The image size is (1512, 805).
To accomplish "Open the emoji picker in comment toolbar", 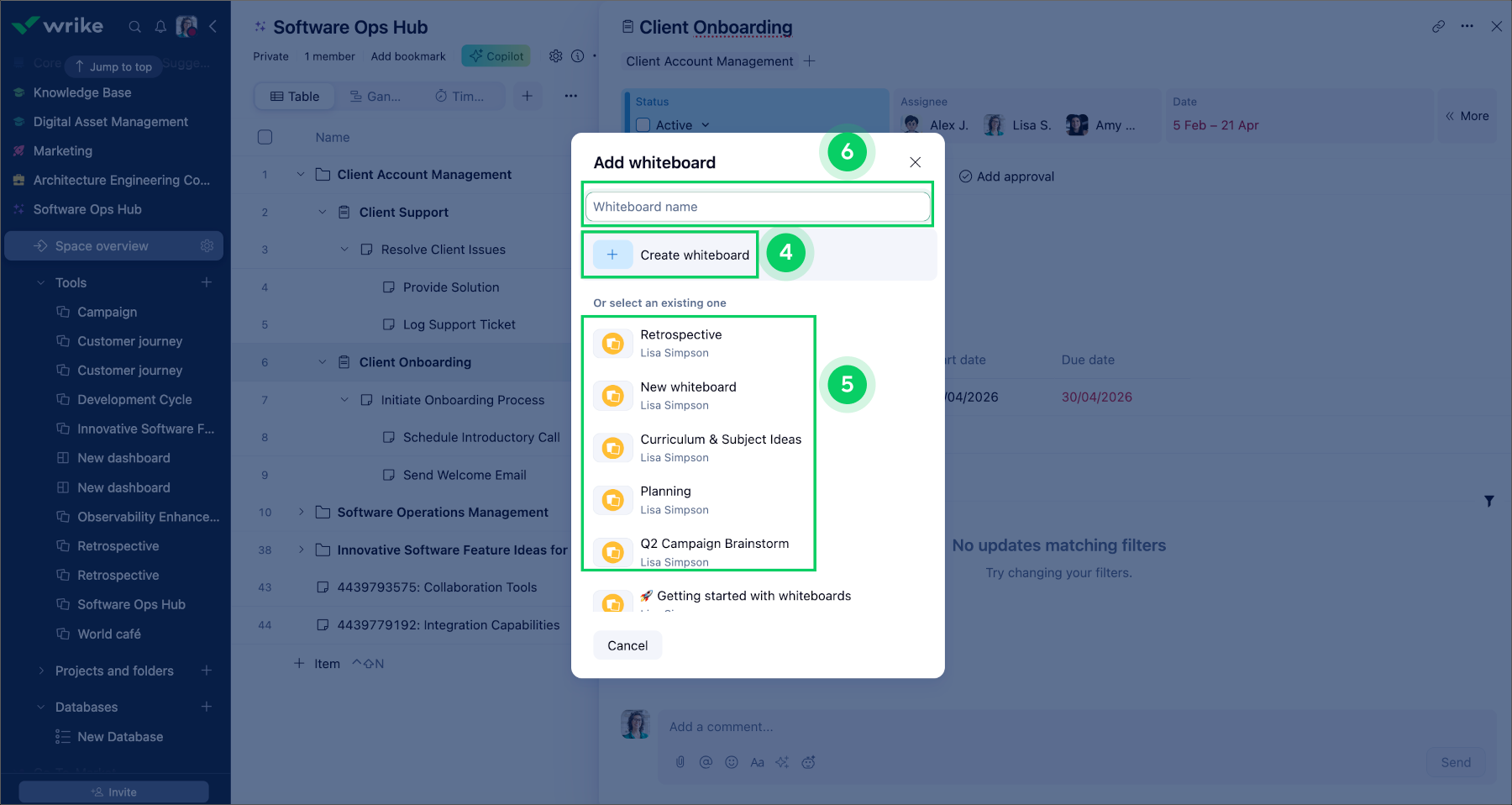I will (732, 762).
